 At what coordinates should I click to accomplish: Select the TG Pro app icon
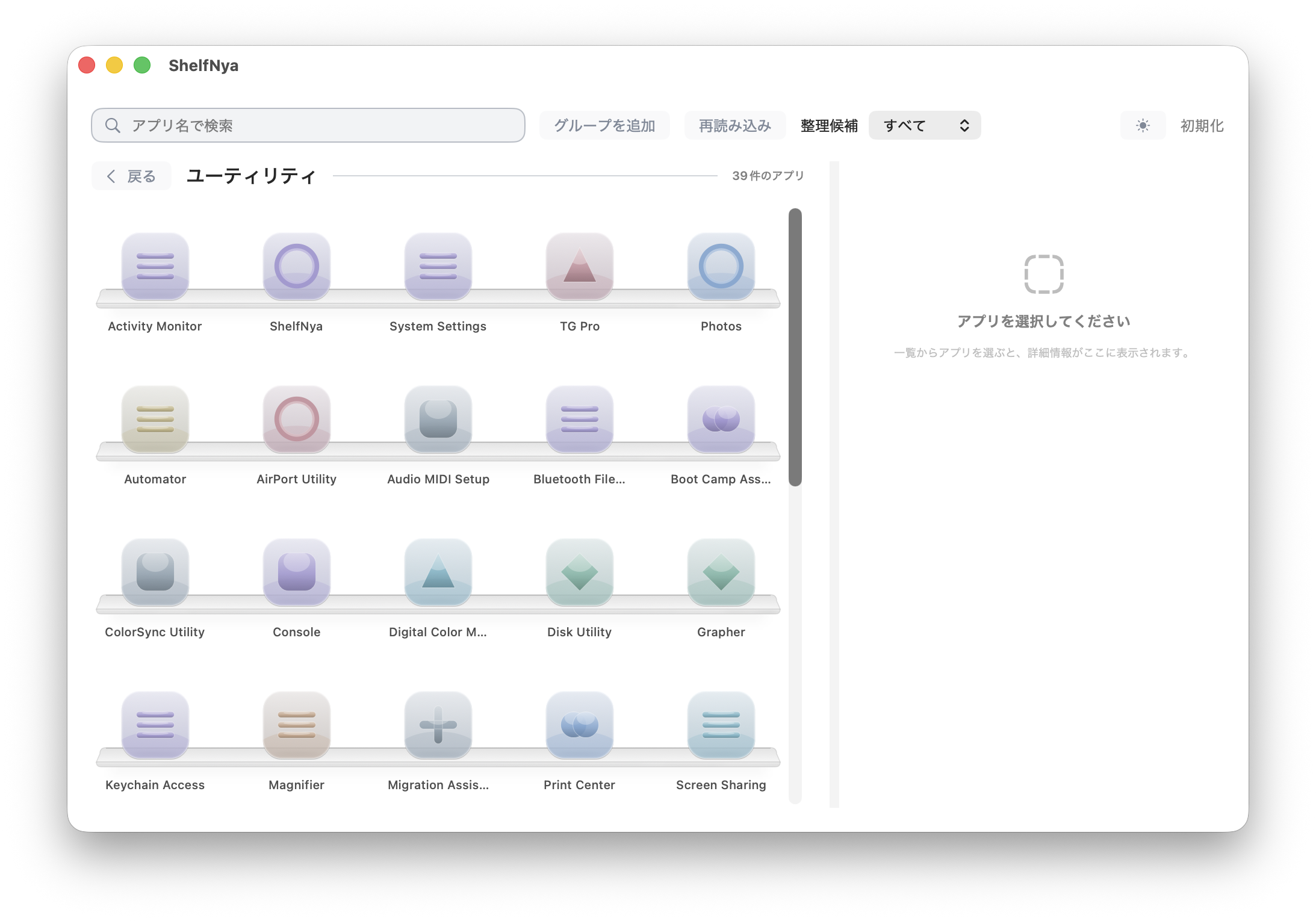click(579, 266)
